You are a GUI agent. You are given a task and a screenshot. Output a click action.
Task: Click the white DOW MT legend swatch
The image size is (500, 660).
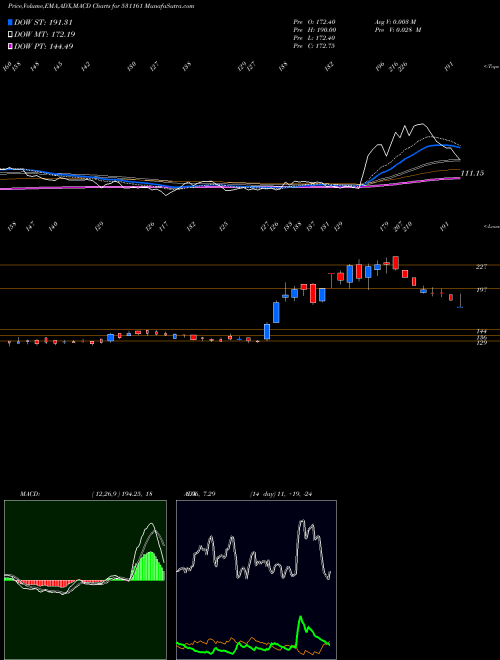point(10,34)
